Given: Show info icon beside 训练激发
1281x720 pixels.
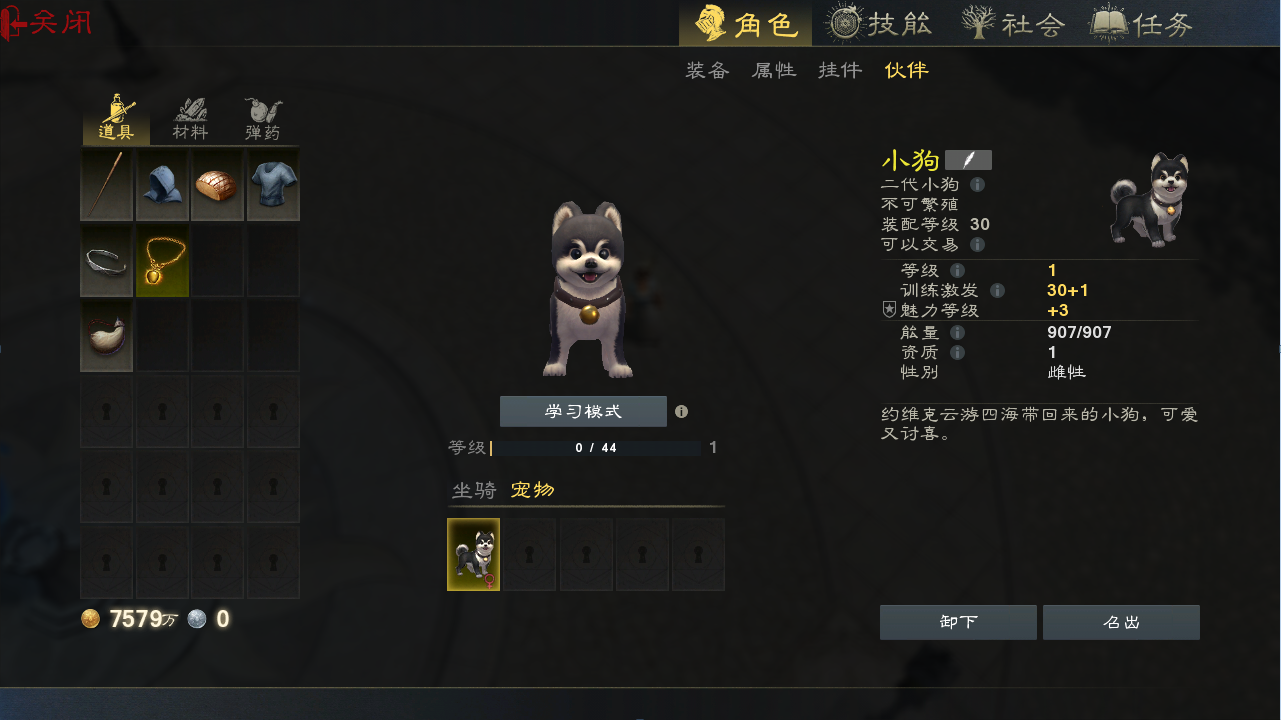Looking at the screenshot, I should pyautogui.click(x=997, y=291).
